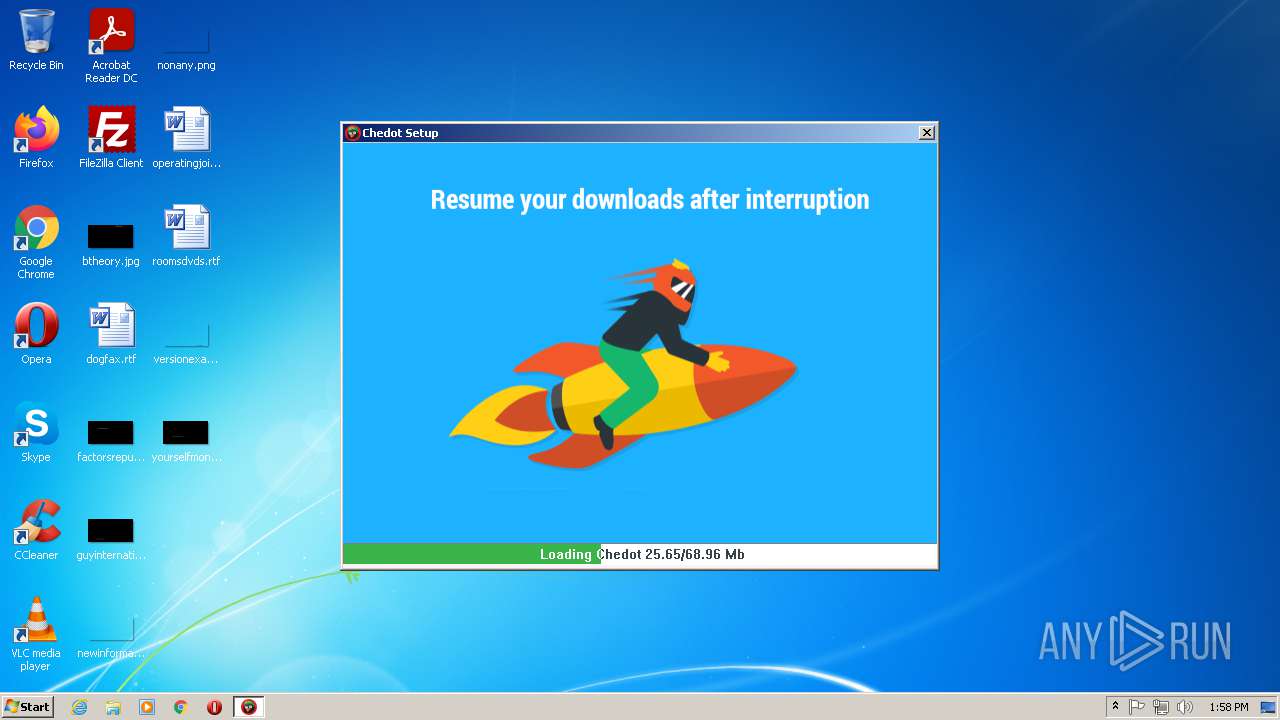Click Show Desktop button at taskbar end
Screen dimensions: 1280x720
pos(1269,707)
